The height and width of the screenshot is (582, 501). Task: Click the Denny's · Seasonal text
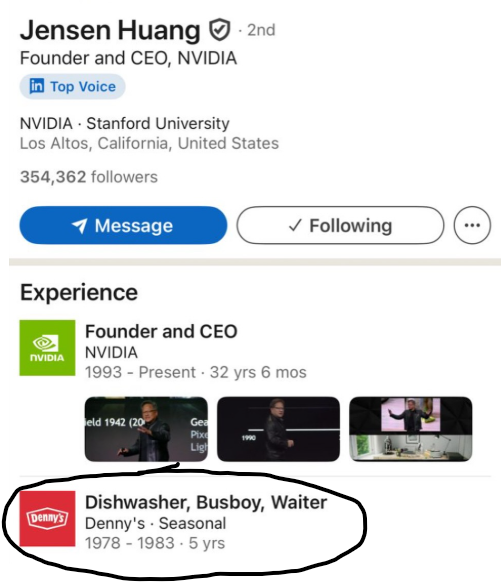tap(155, 523)
